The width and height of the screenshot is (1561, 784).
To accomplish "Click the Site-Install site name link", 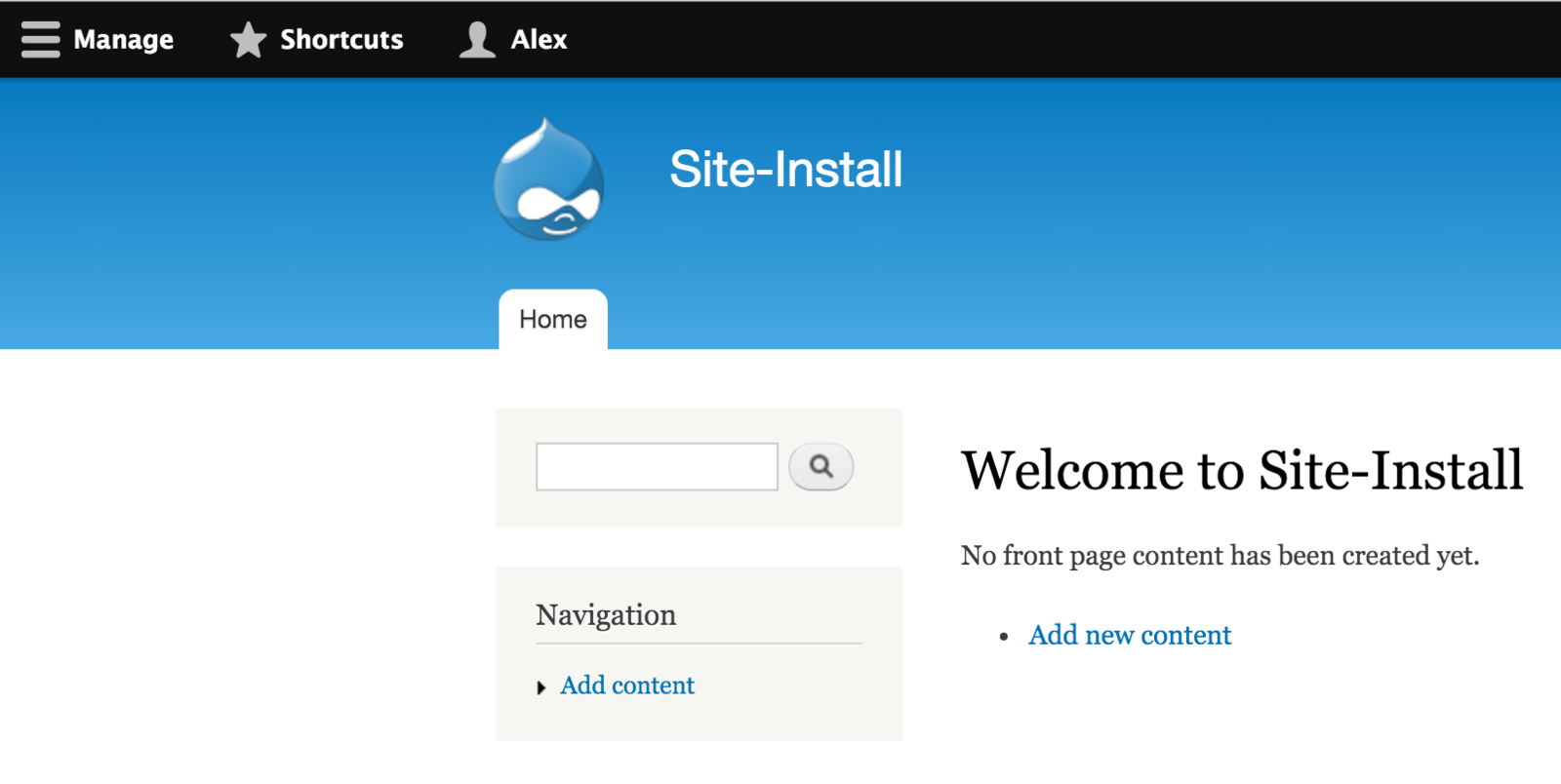I will (785, 170).
